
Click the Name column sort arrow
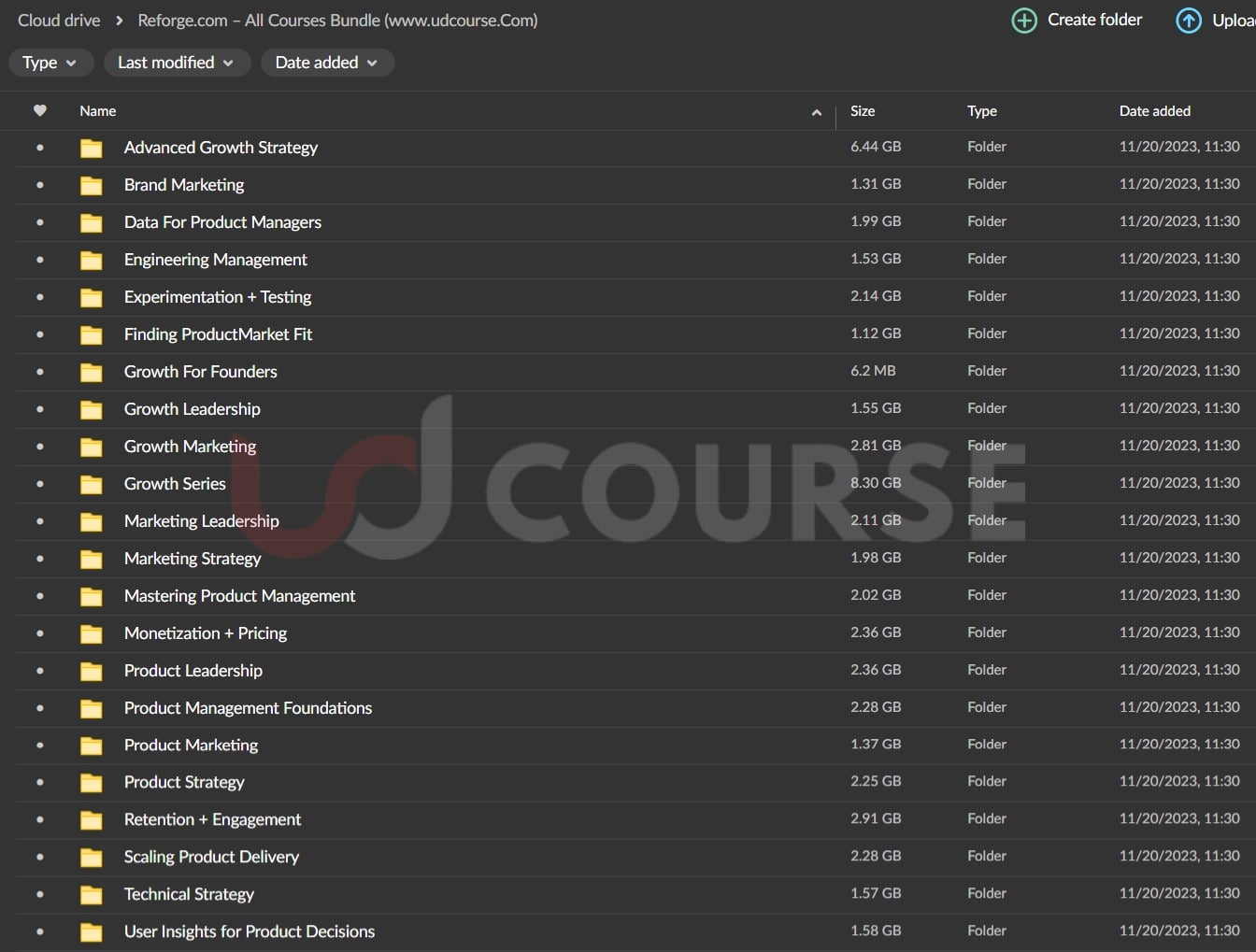(x=816, y=112)
